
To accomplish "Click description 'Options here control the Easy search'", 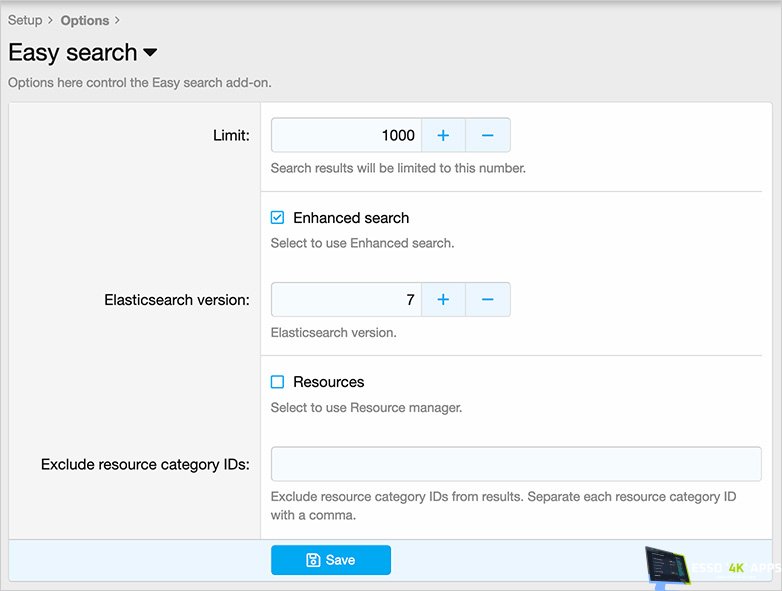I will pyautogui.click(x=140, y=82).
